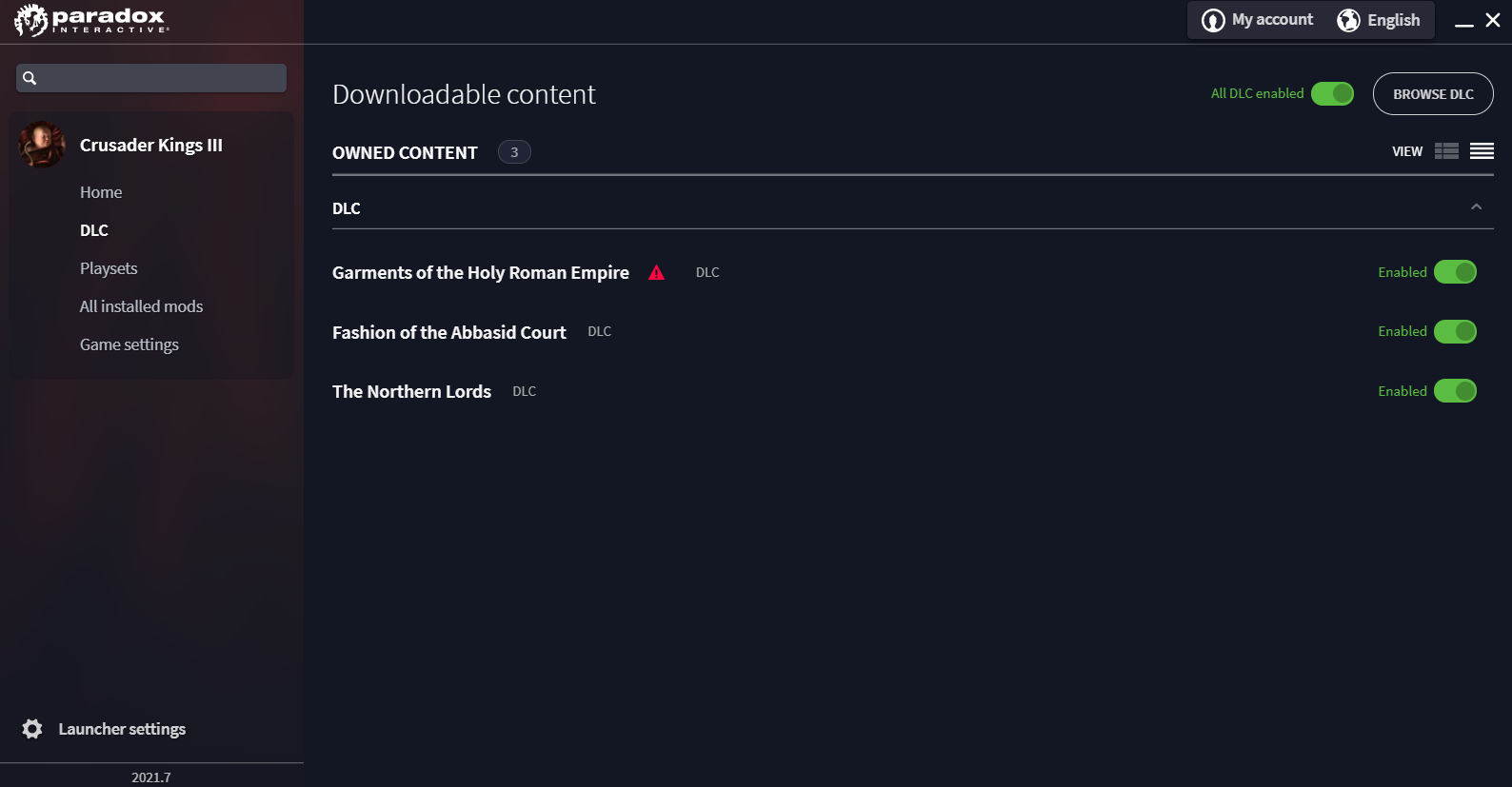Disable The Northern Lords DLC
The width and height of the screenshot is (1512, 787).
(1455, 391)
